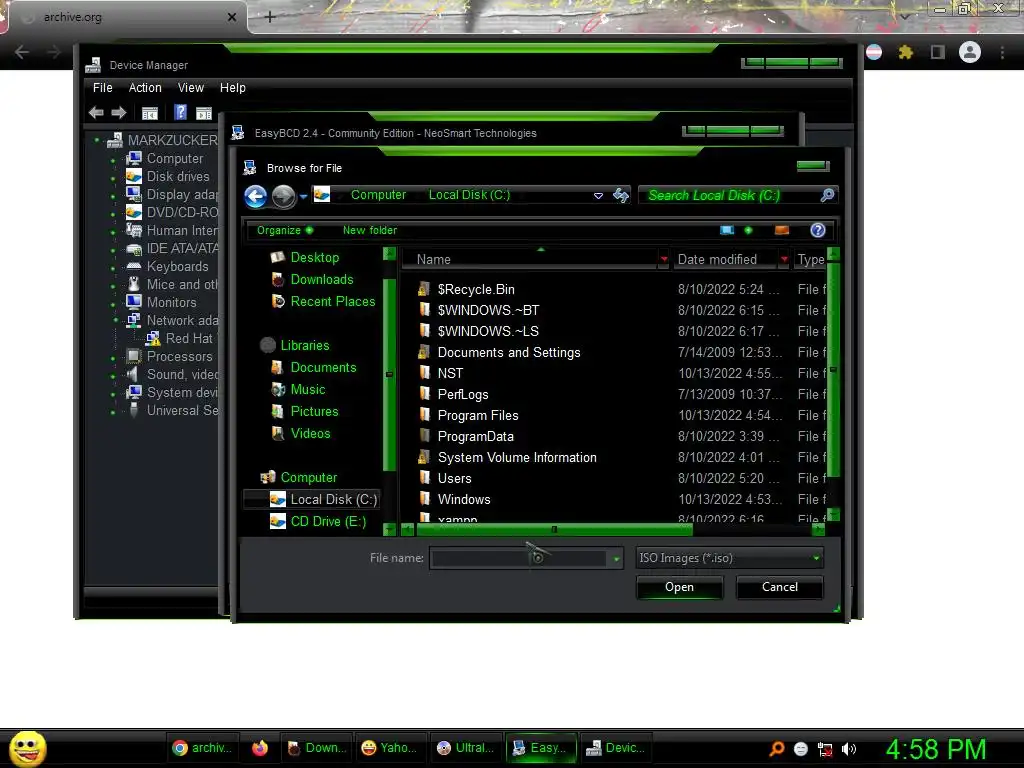Open Date modified filter dropdown arrow
The image size is (1024, 768).
pyautogui.click(x=784, y=259)
